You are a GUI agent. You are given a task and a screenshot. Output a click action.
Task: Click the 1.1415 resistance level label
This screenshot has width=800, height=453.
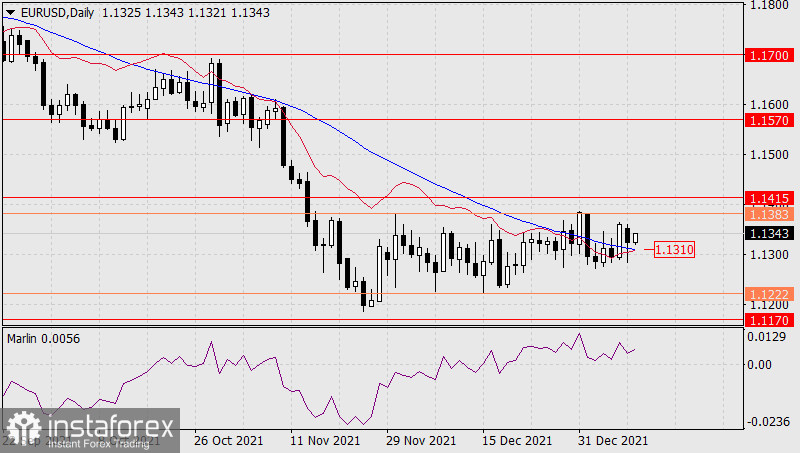pos(767,198)
